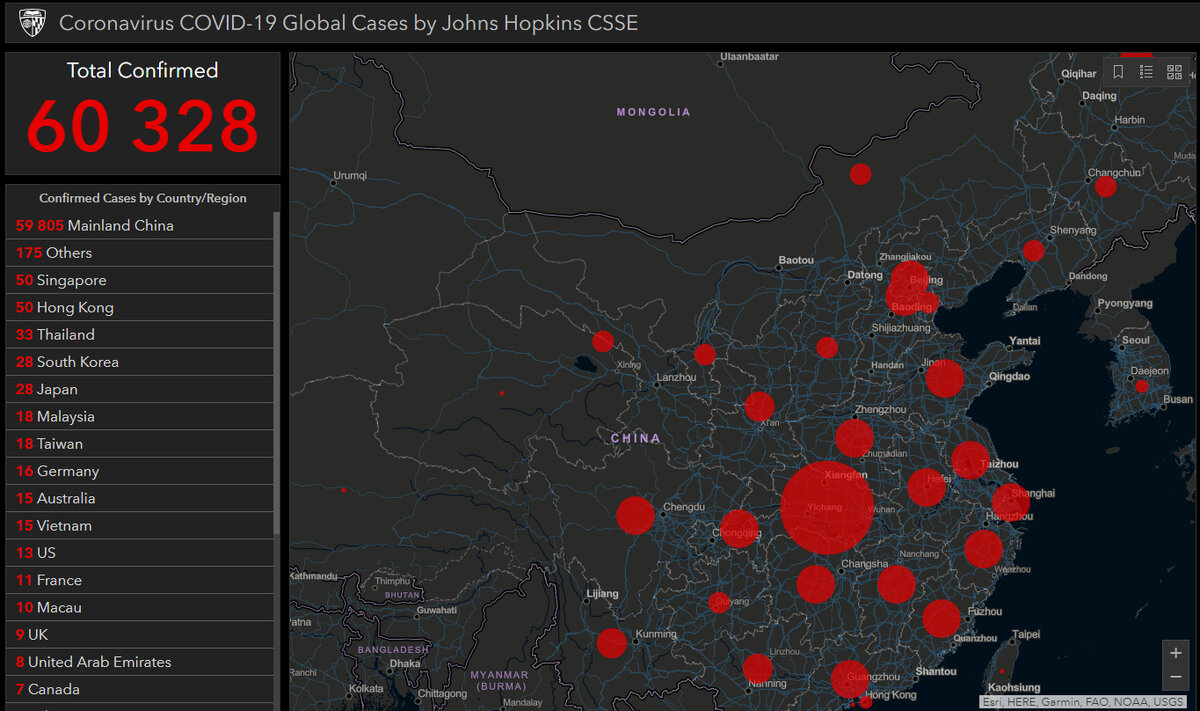1200x711 pixels.
Task: Open the map bookmarks icon
Action: (1118, 72)
